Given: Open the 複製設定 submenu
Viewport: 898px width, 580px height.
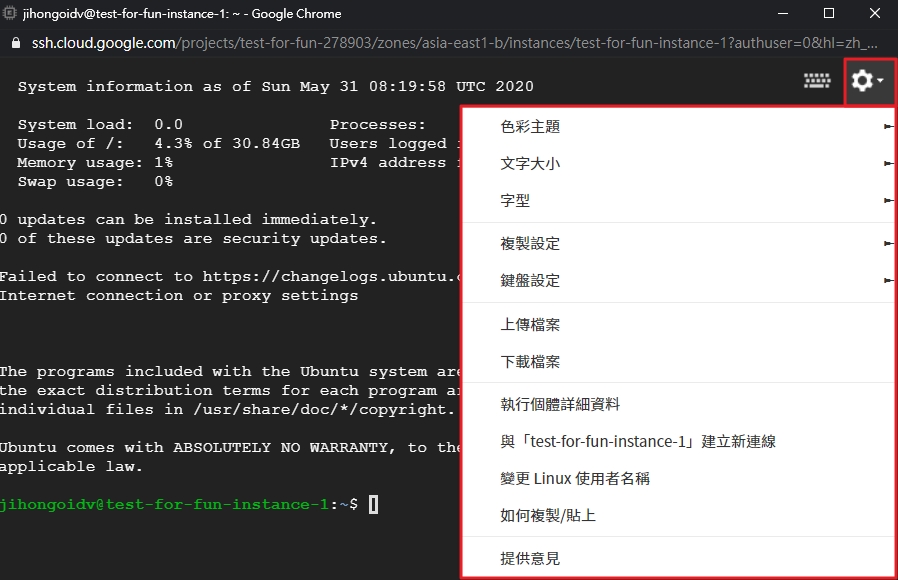Looking at the screenshot, I should coord(679,243).
